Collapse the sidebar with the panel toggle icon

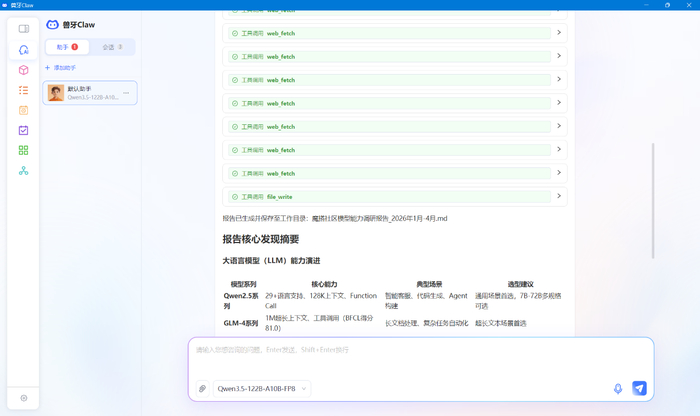coord(23,29)
